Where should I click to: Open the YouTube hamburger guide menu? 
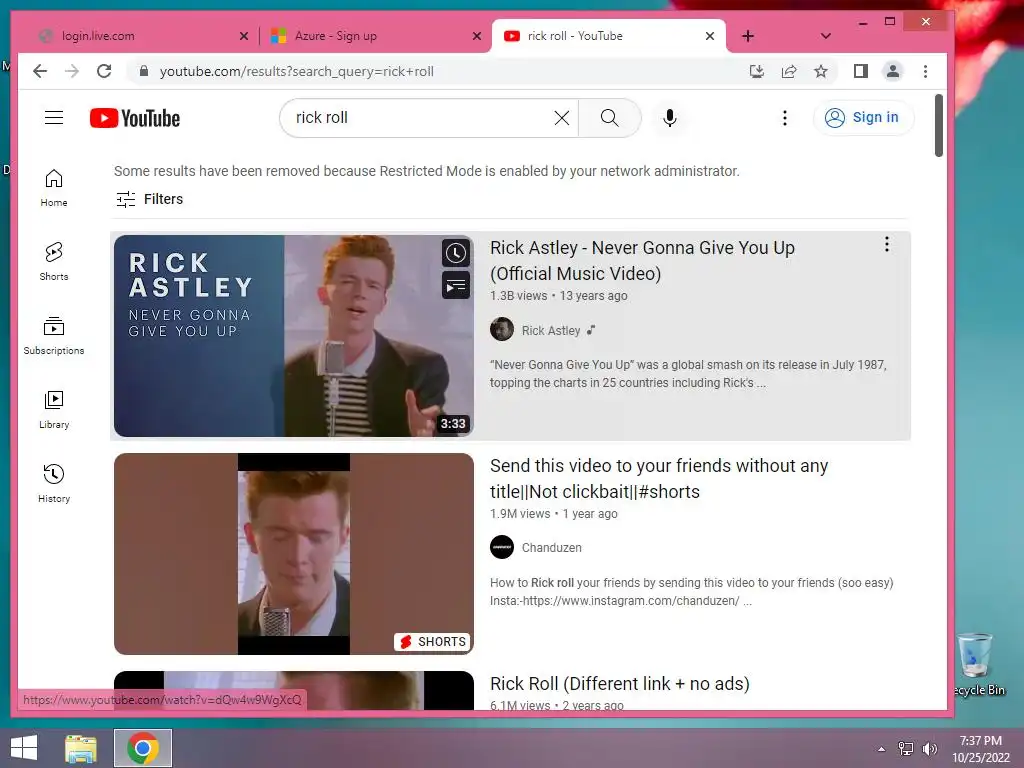(x=54, y=118)
